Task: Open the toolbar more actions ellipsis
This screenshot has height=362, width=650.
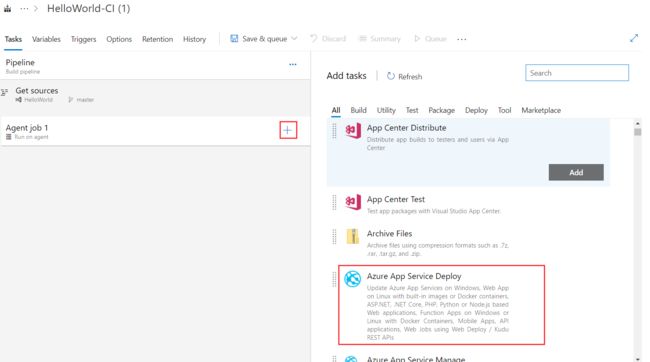Action: point(461,39)
